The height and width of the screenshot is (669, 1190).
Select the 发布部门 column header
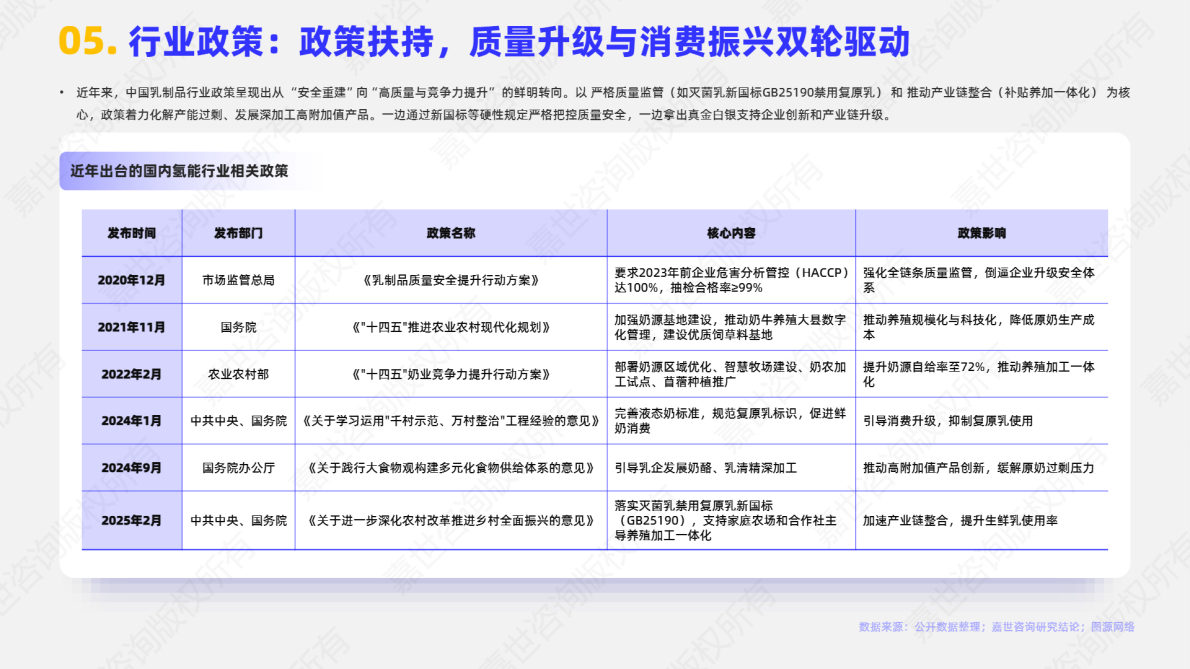pos(237,232)
